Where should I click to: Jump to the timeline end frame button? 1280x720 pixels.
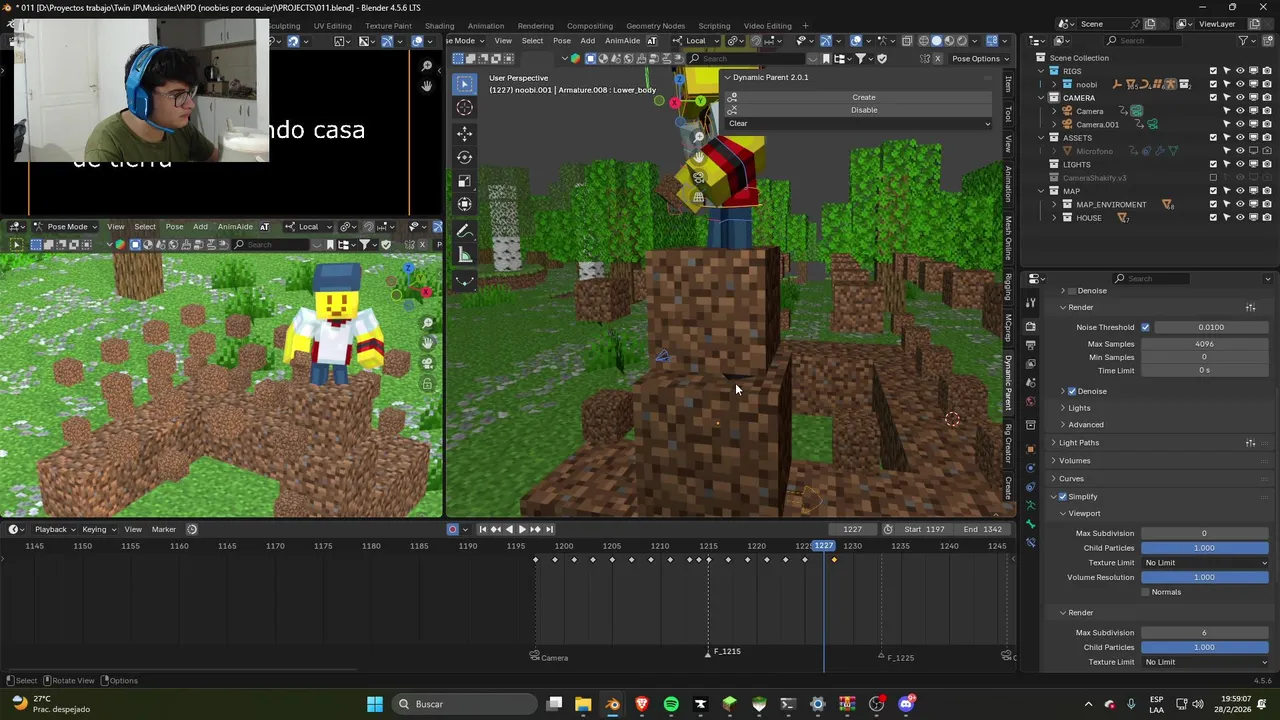pyautogui.click(x=549, y=529)
